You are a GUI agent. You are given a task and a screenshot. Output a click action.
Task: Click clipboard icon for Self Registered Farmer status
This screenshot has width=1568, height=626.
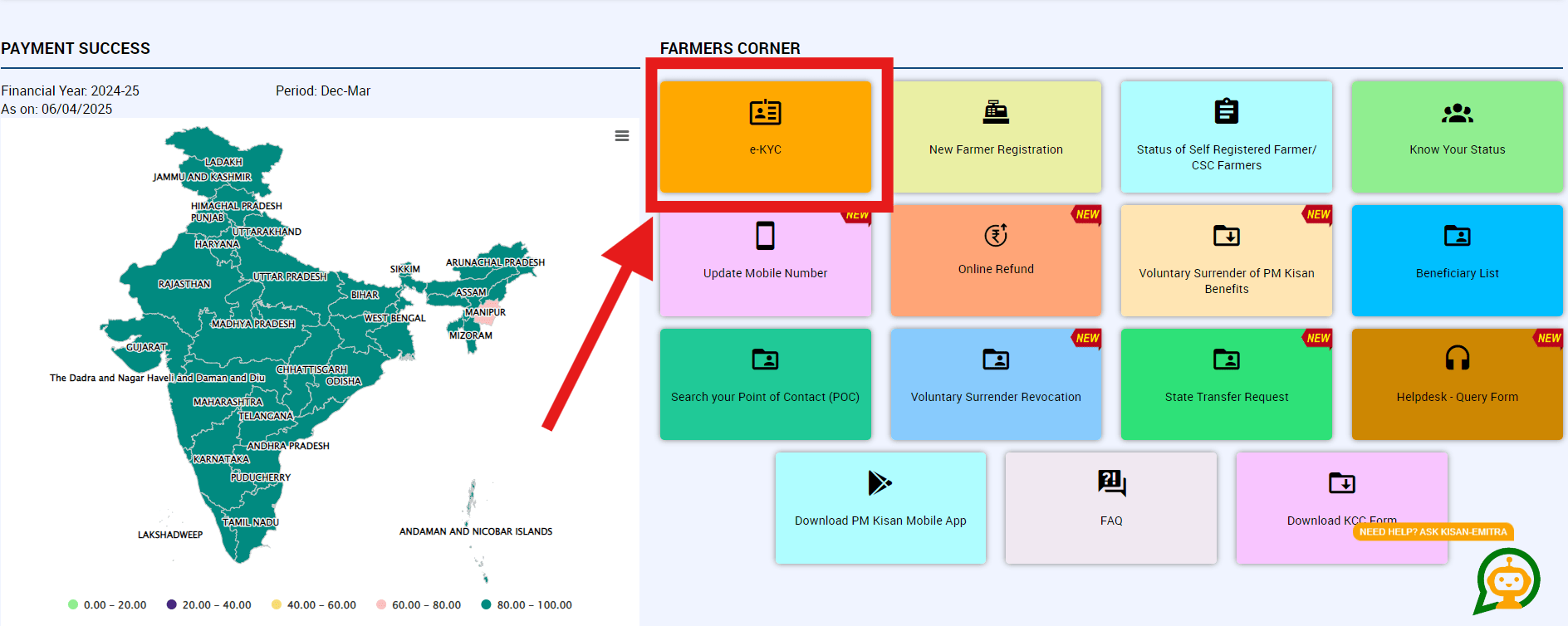(x=1227, y=111)
